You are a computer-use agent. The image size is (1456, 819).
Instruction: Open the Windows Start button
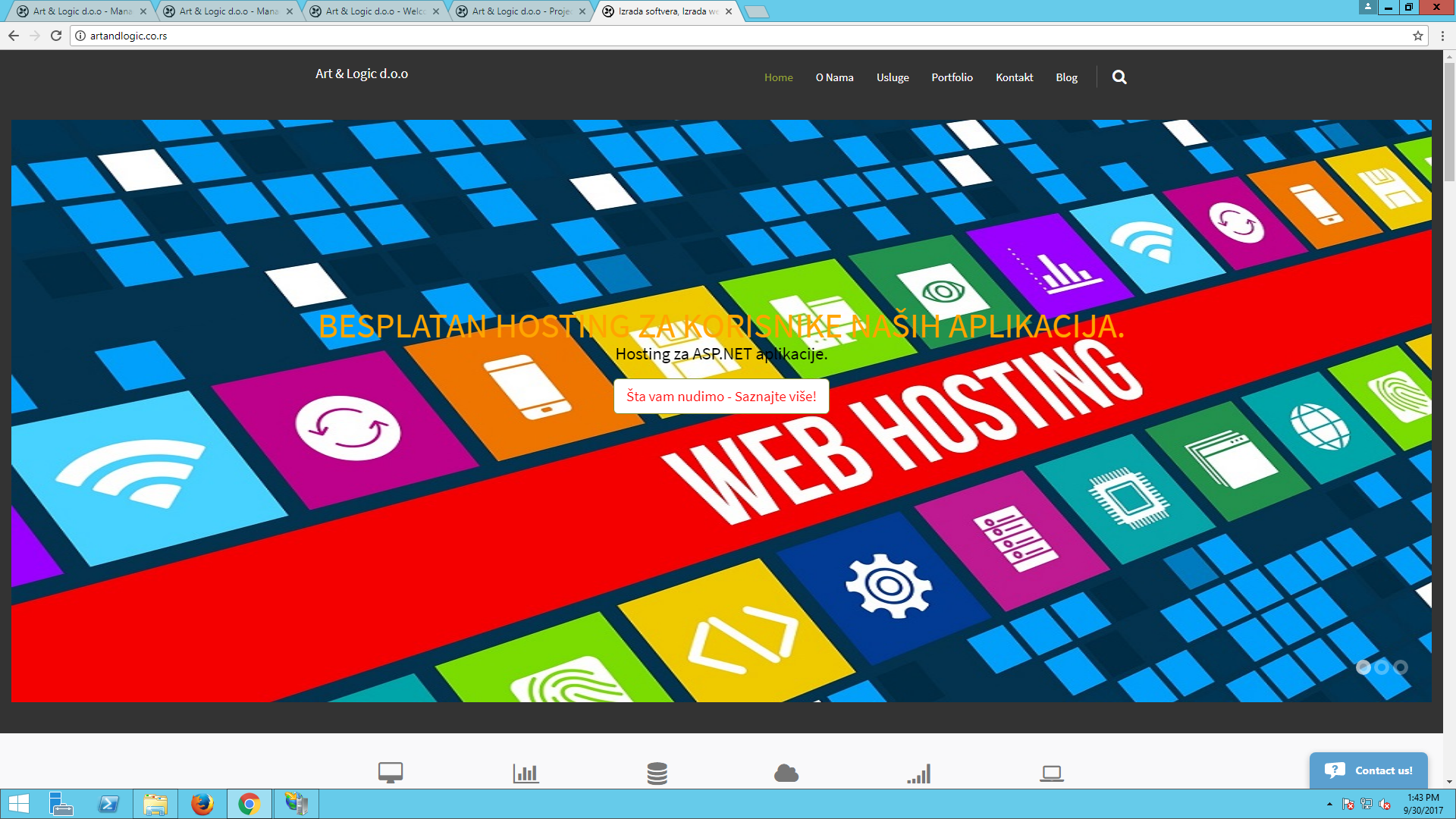click(19, 804)
